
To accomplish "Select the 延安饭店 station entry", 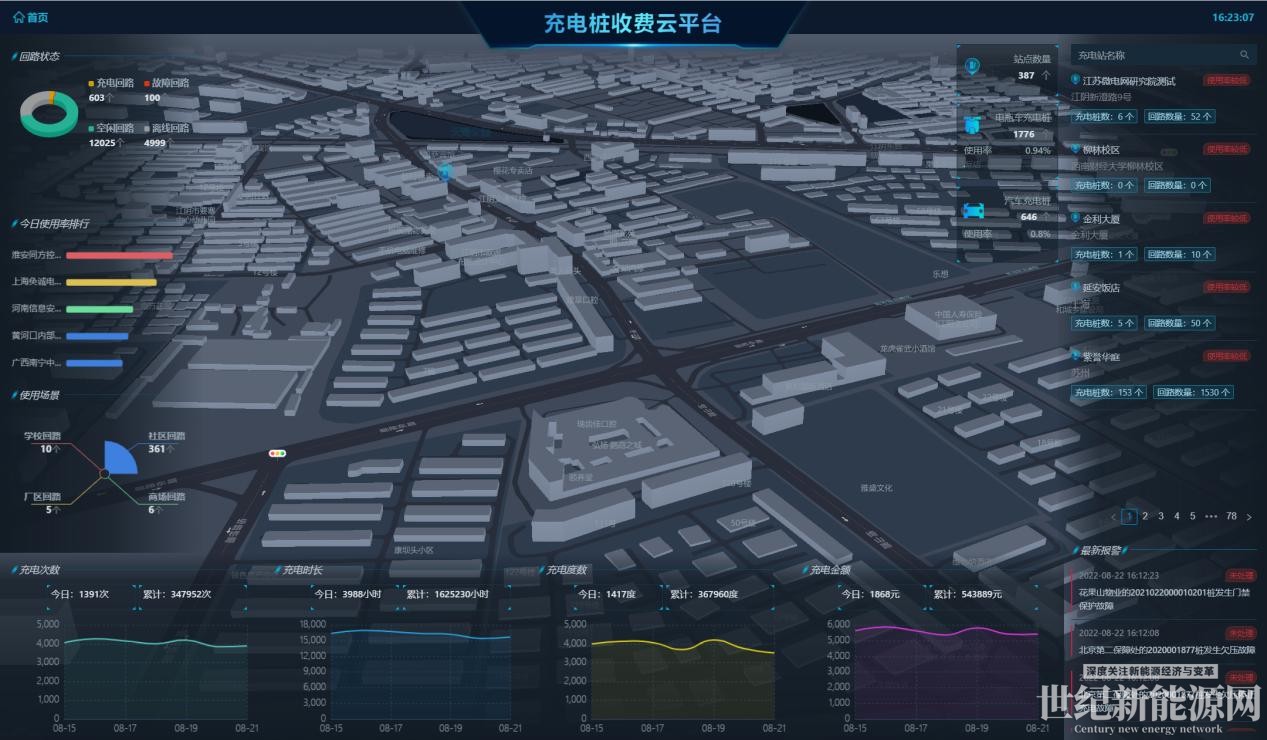I will coord(1101,288).
